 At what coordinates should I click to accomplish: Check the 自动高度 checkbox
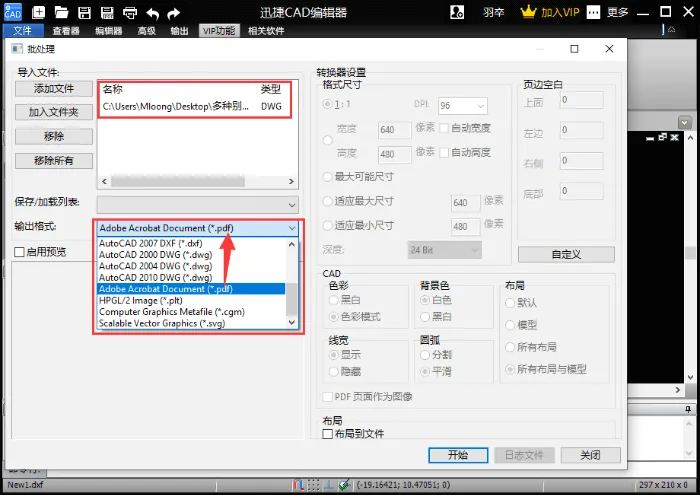[x=444, y=153]
